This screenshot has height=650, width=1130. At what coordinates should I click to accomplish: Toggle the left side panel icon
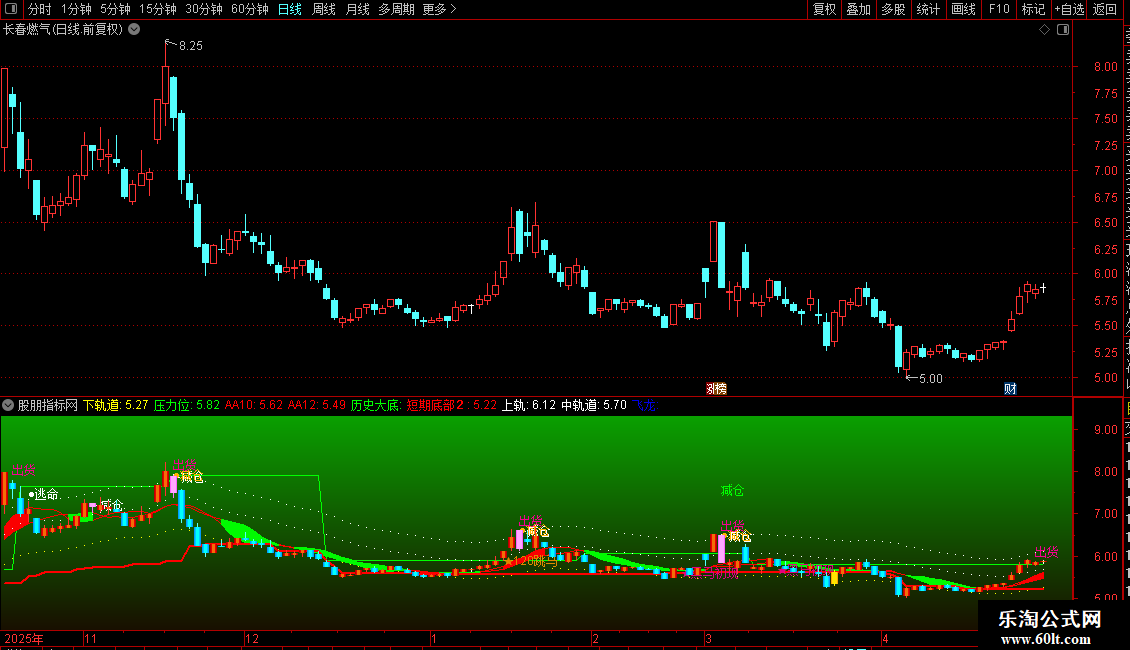click(x=11, y=9)
